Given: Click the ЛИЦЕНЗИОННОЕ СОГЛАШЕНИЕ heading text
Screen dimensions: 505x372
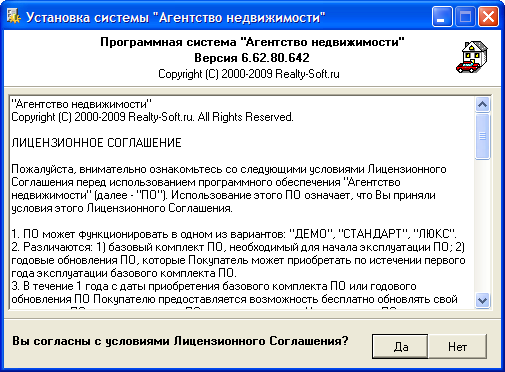Looking at the screenshot, I should (x=96, y=143).
